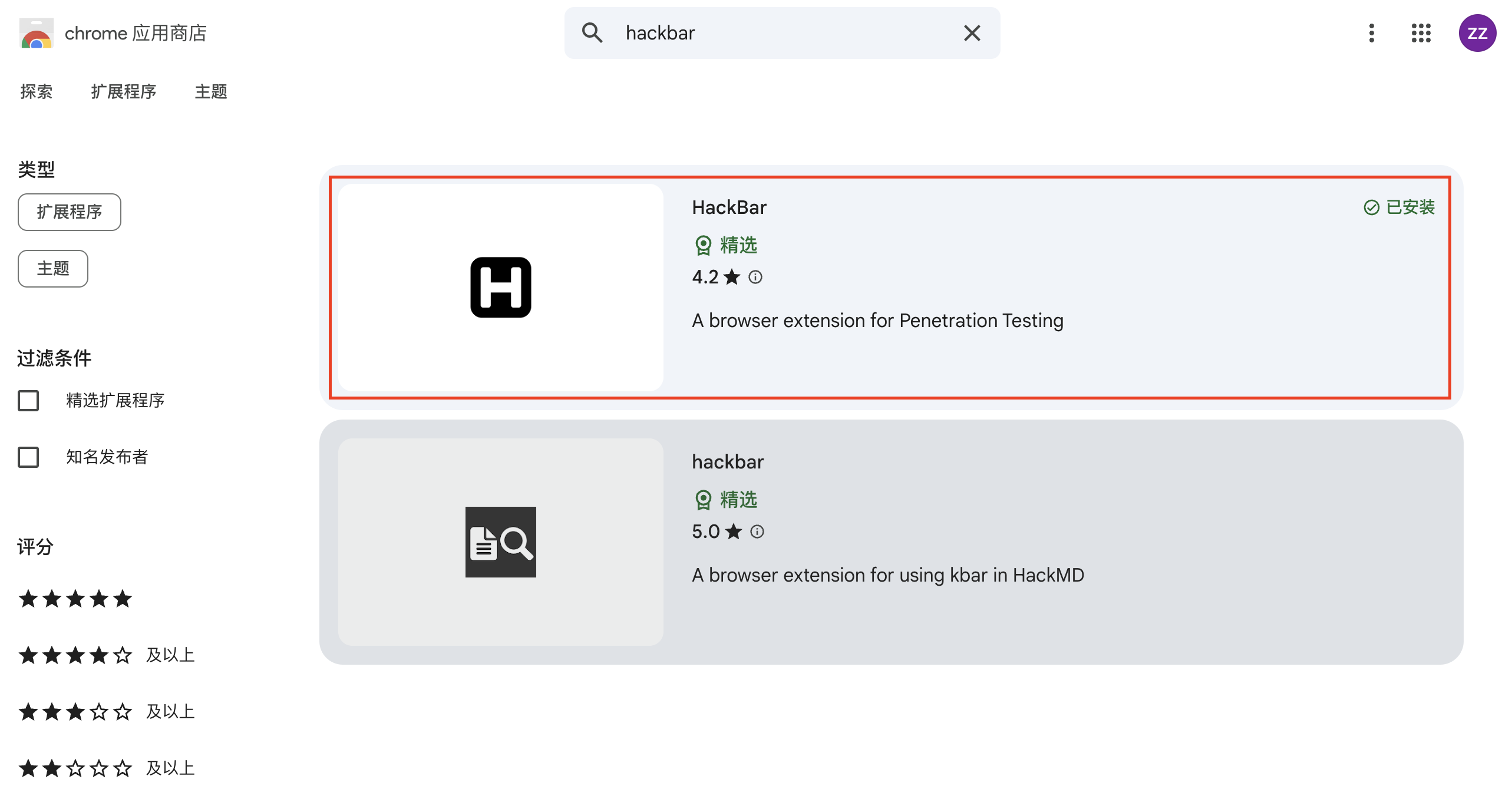Open the HackBar extension title link
The width and height of the screenshot is (1512, 812).
point(729,207)
